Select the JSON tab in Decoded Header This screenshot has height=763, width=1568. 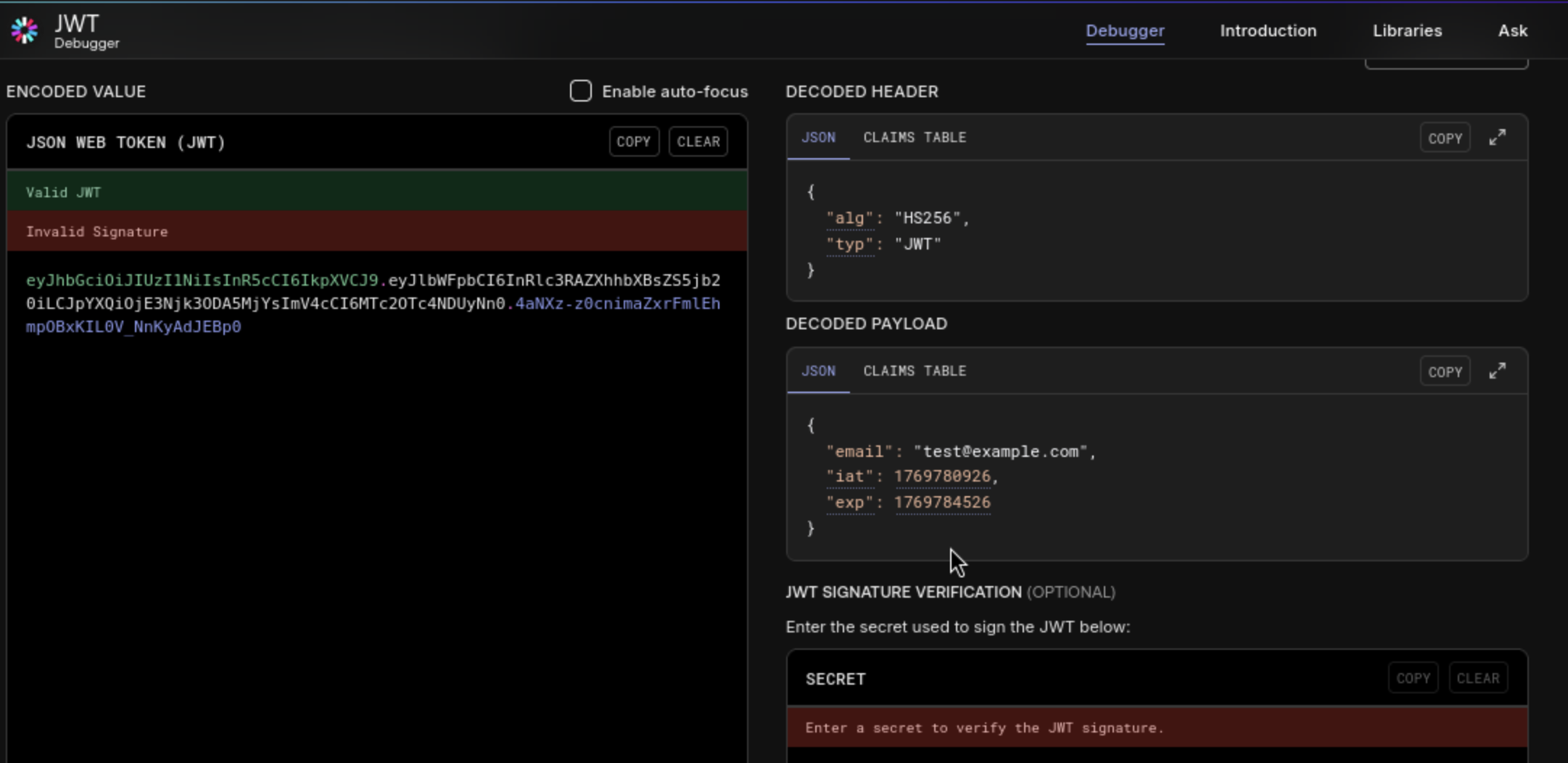coord(818,138)
